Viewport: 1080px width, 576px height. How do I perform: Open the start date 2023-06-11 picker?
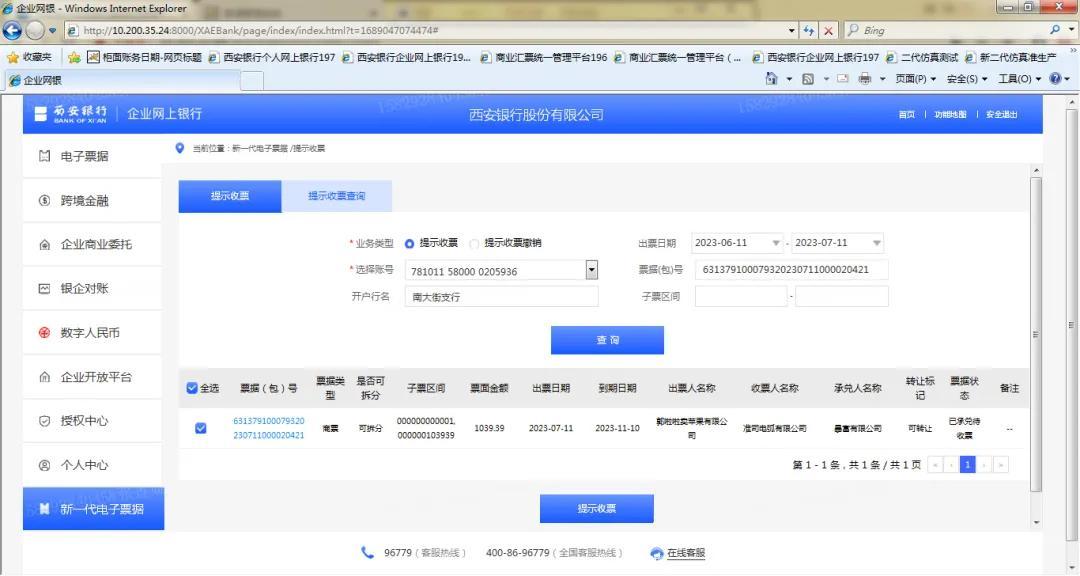[776, 243]
